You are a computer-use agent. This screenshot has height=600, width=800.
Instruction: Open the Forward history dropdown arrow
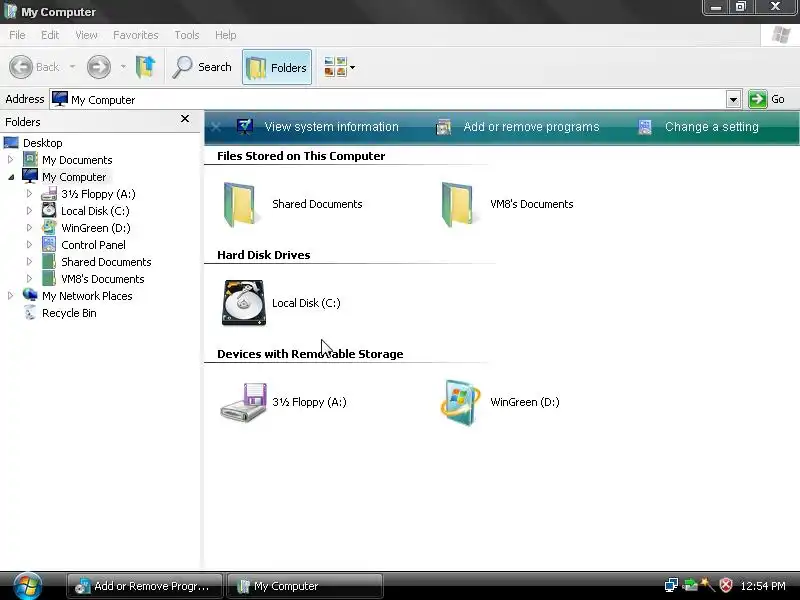pyautogui.click(x=123, y=67)
